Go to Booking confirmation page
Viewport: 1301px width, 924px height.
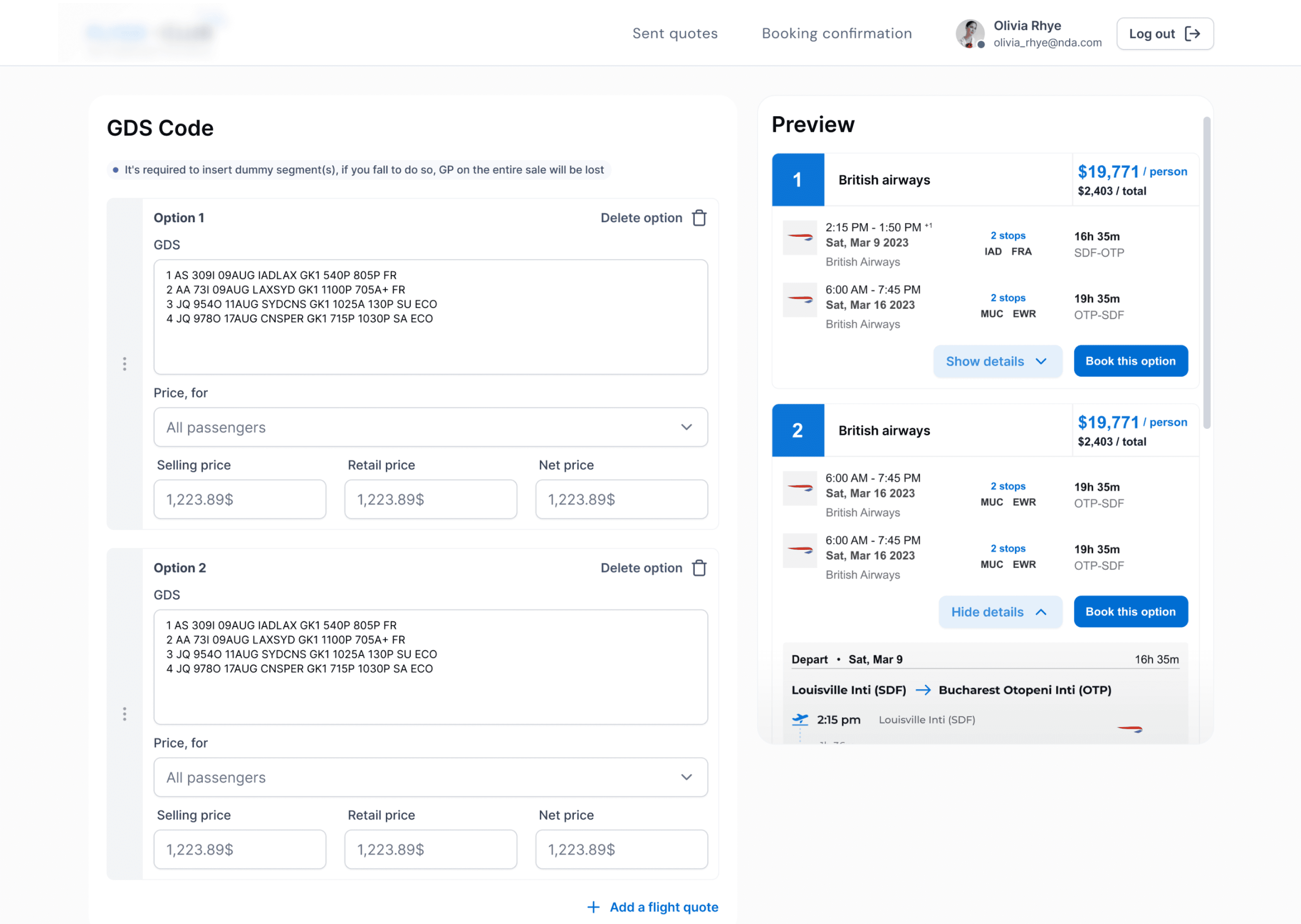pyautogui.click(x=837, y=34)
